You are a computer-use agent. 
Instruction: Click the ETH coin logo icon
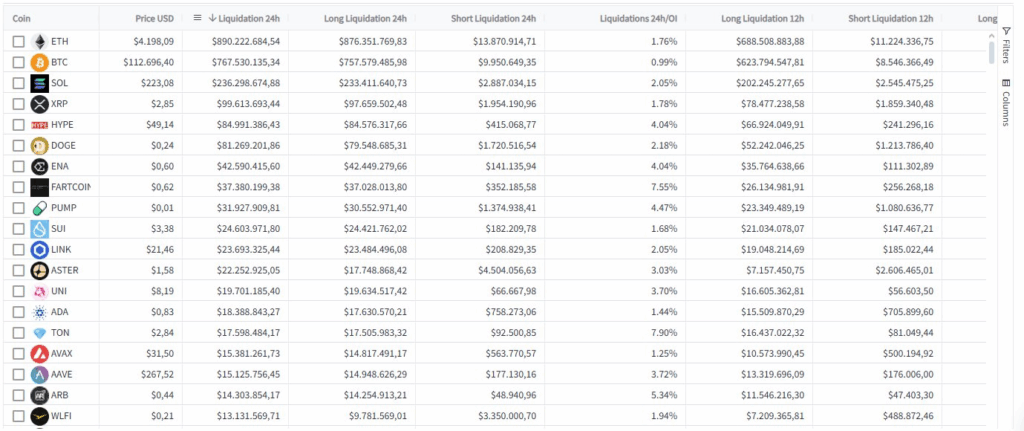point(40,41)
